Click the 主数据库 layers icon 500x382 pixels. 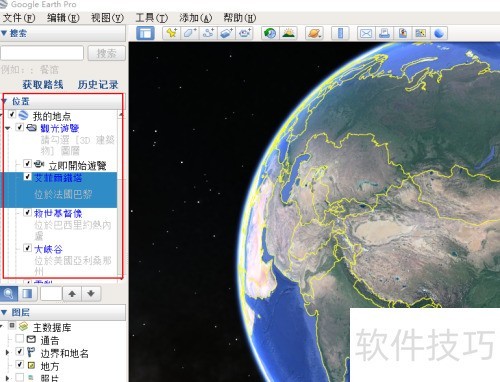tap(23, 326)
